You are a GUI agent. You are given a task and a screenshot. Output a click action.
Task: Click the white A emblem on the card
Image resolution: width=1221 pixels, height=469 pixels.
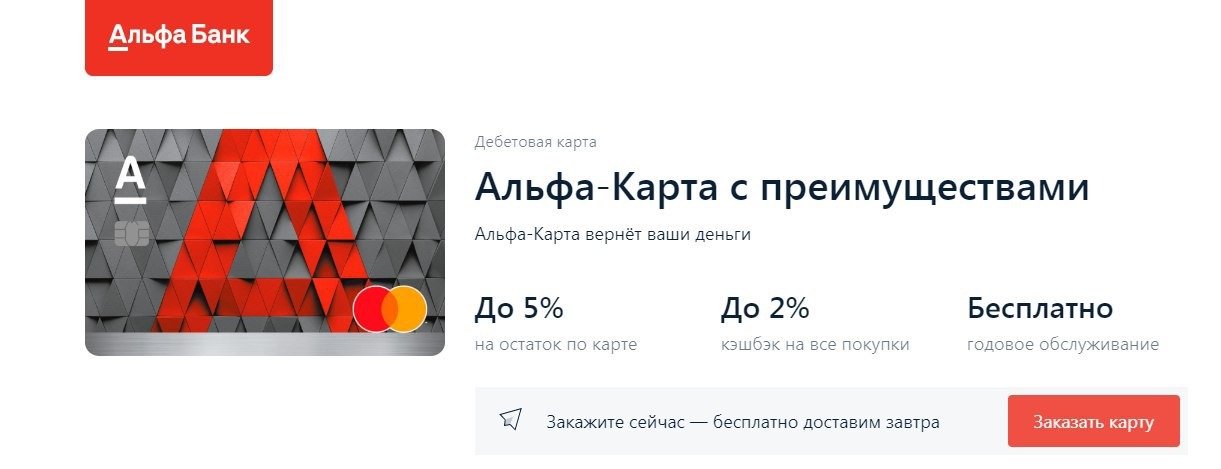pyautogui.click(x=130, y=180)
